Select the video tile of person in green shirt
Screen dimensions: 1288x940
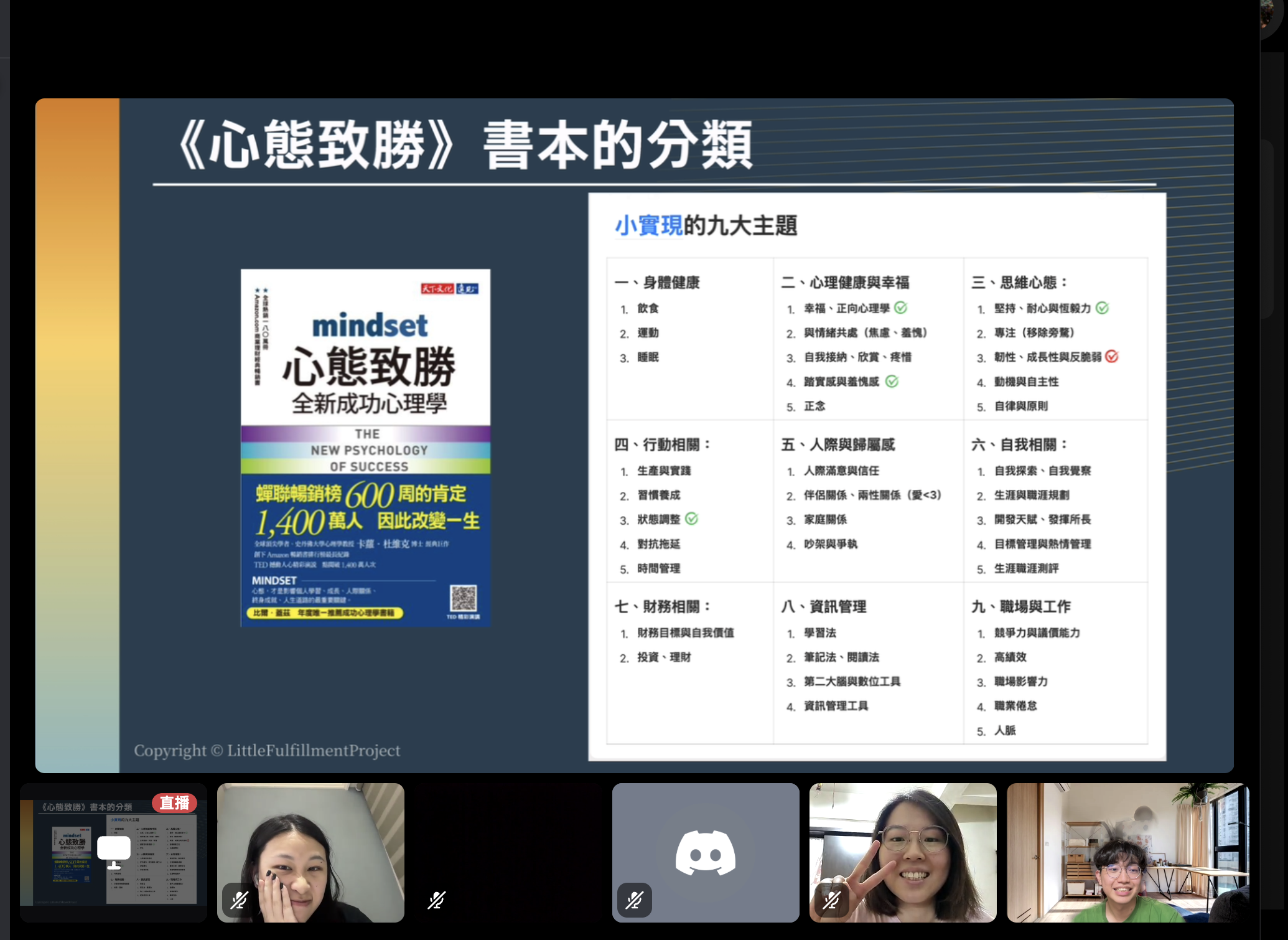pyautogui.click(x=1127, y=852)
